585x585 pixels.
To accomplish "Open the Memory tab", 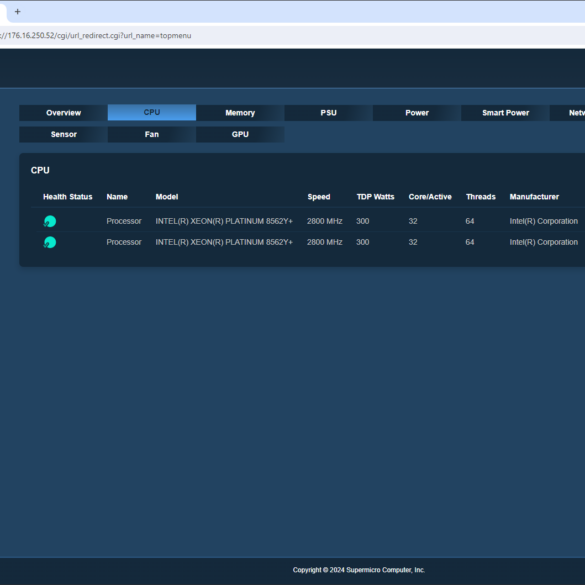I will [240, 113].
